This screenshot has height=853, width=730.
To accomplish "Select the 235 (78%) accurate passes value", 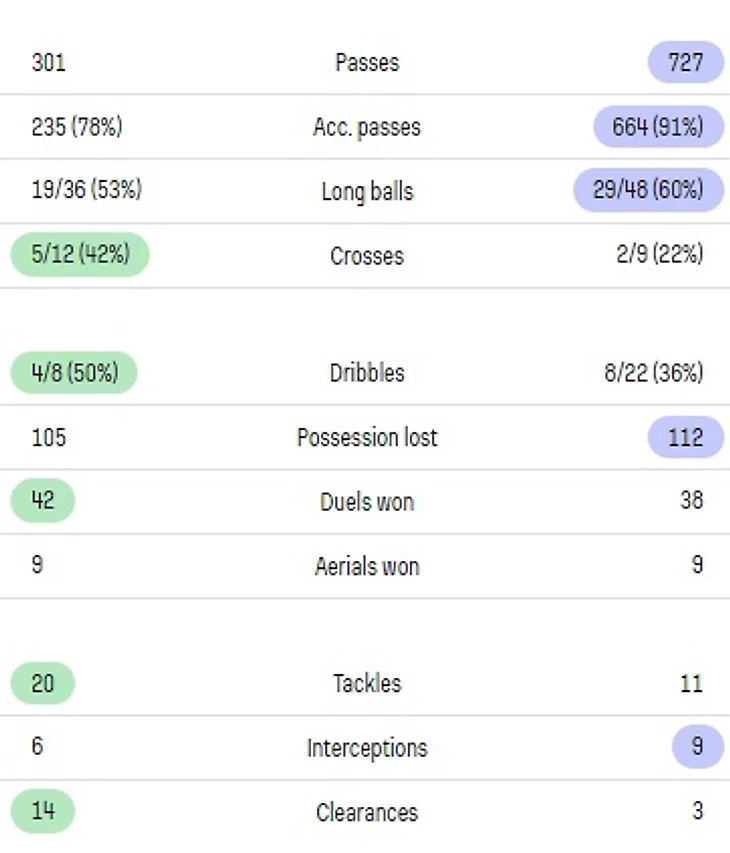I will click(x=77, y=128).
